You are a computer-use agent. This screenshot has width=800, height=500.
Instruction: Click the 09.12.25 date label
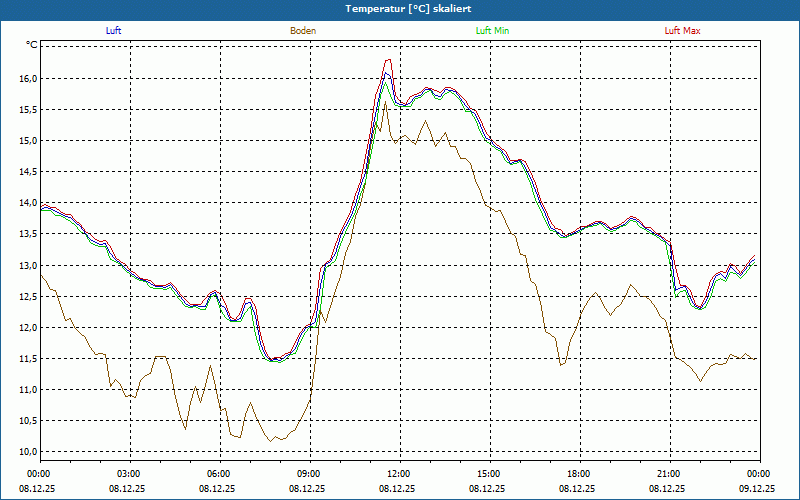tap(759, 489)
